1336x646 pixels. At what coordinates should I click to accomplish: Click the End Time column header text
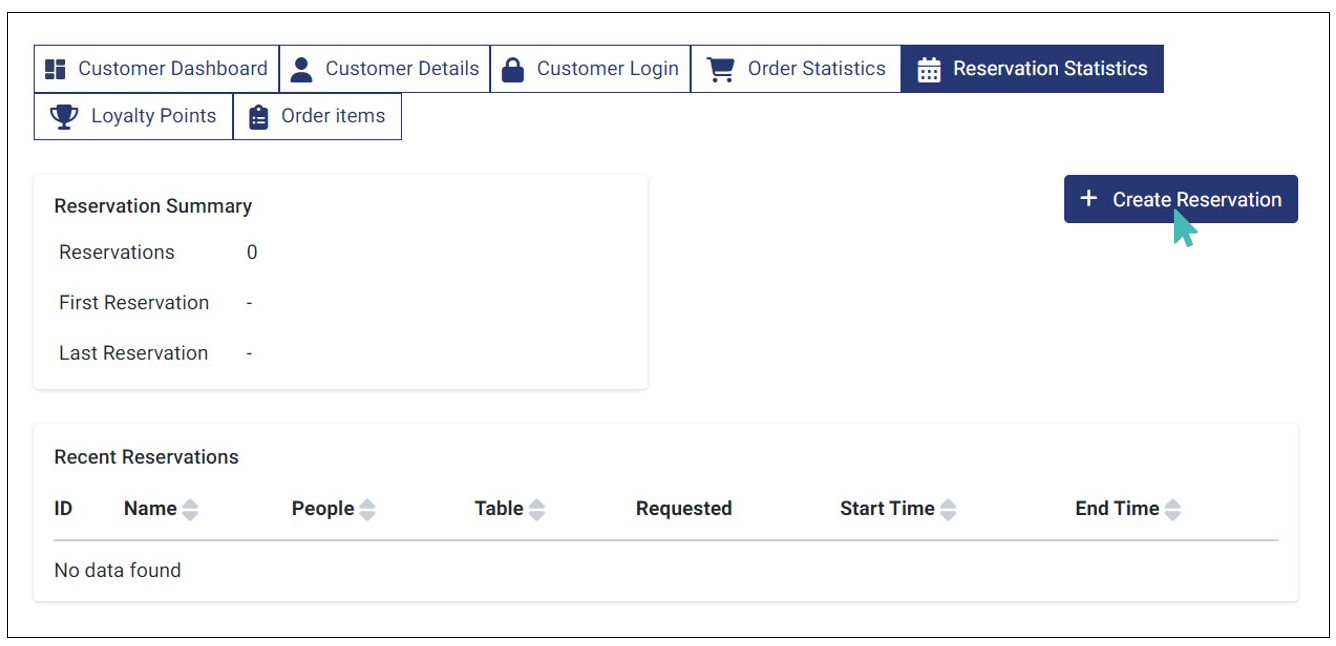coord(1117,508)
